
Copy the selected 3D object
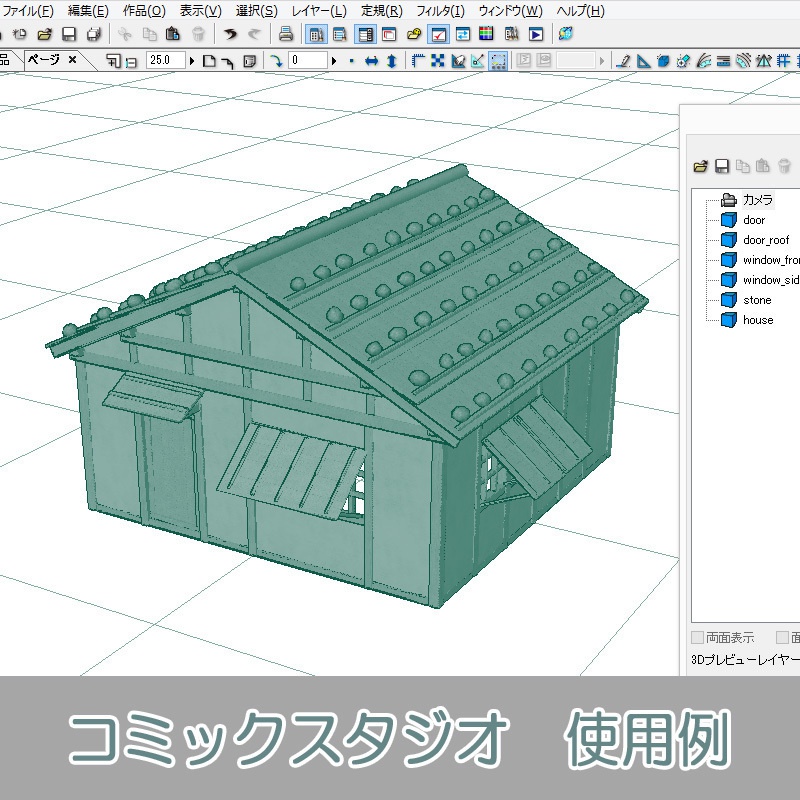point(744,166)
